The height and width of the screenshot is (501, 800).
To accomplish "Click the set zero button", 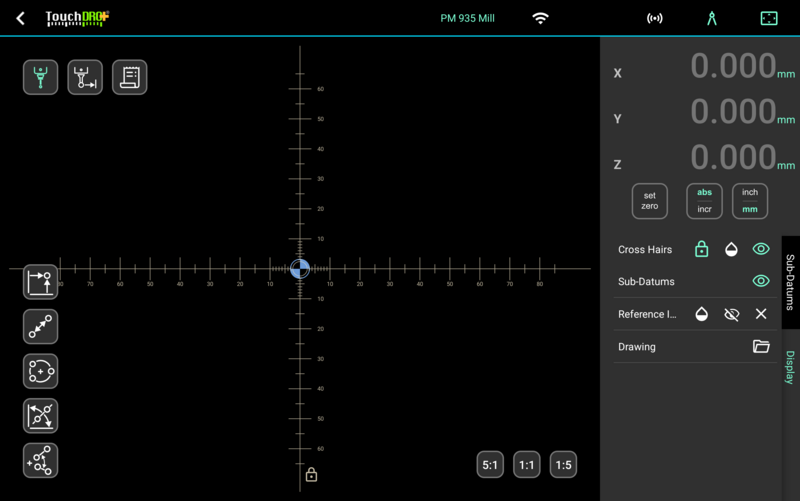I will tap(649, 201).
